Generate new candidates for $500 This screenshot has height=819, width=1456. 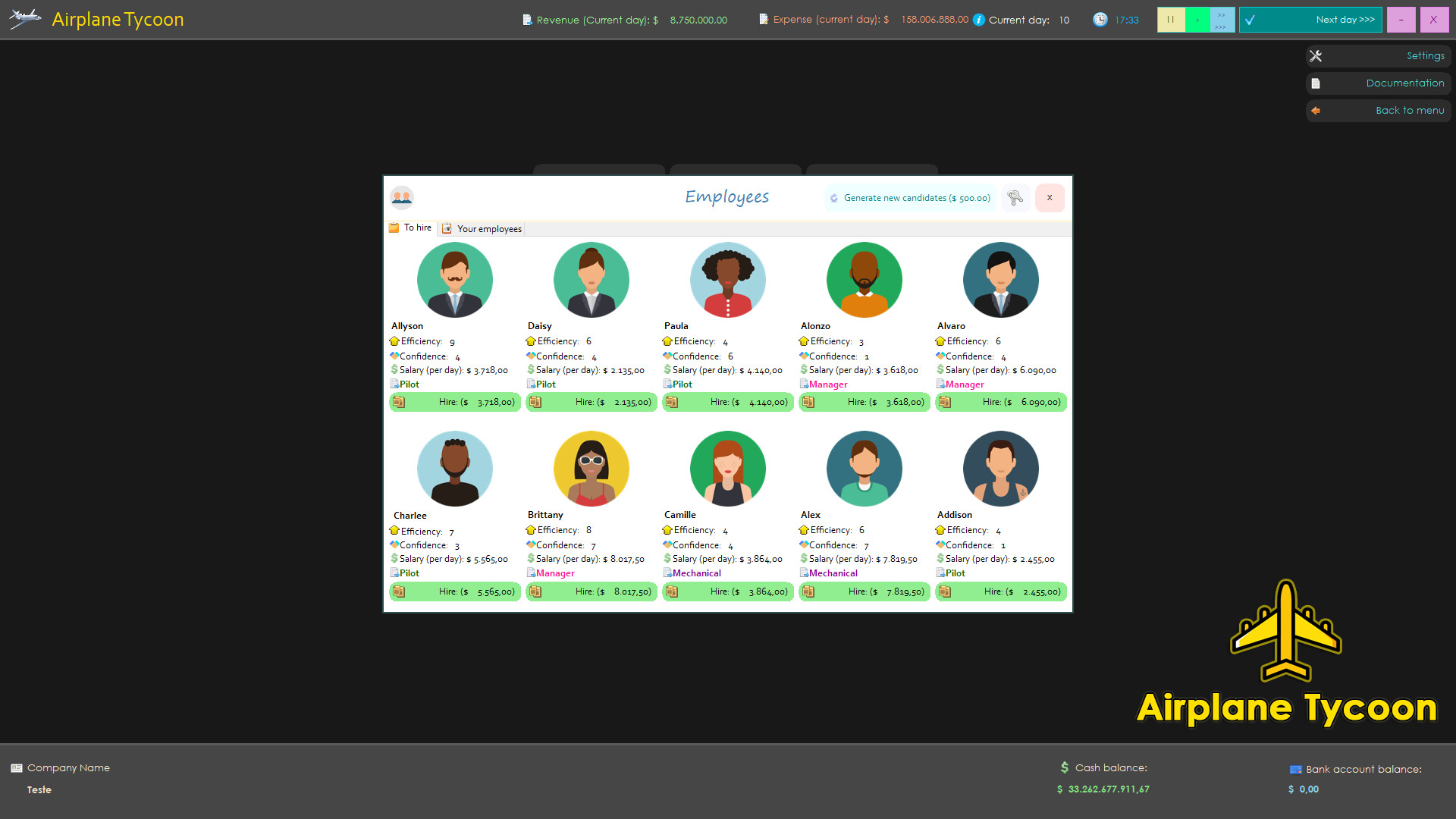(x=909, y=197)
